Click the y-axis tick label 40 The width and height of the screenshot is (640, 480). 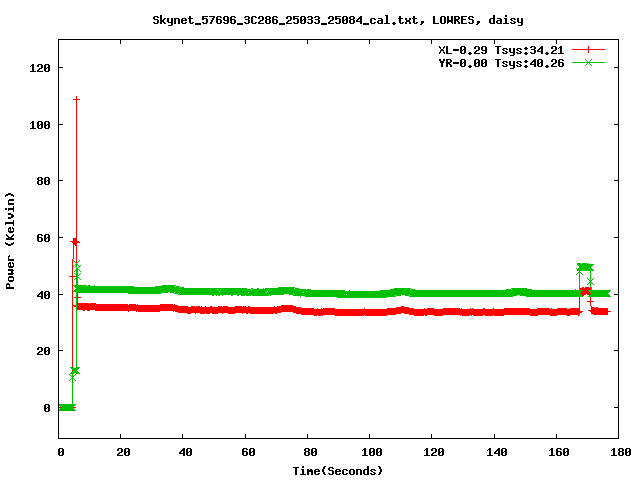point(43,295)
